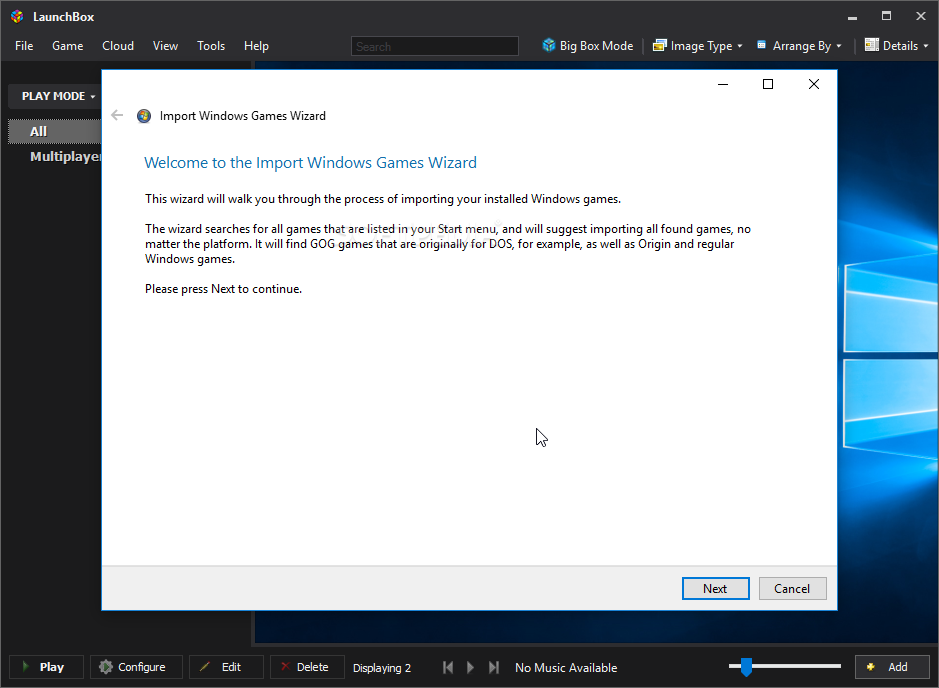Image resolution: width=939 pixels, height=688 pixels.
Task: Click Next in the import wizard
Action: (x=716, y=589)
